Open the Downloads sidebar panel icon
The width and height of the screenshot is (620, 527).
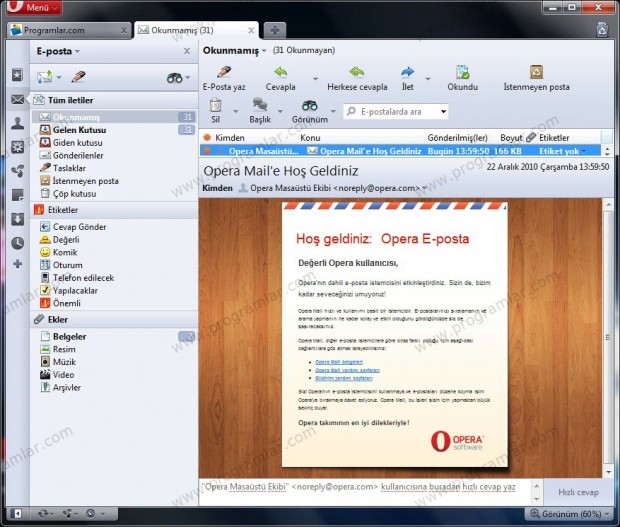(17, 219)
